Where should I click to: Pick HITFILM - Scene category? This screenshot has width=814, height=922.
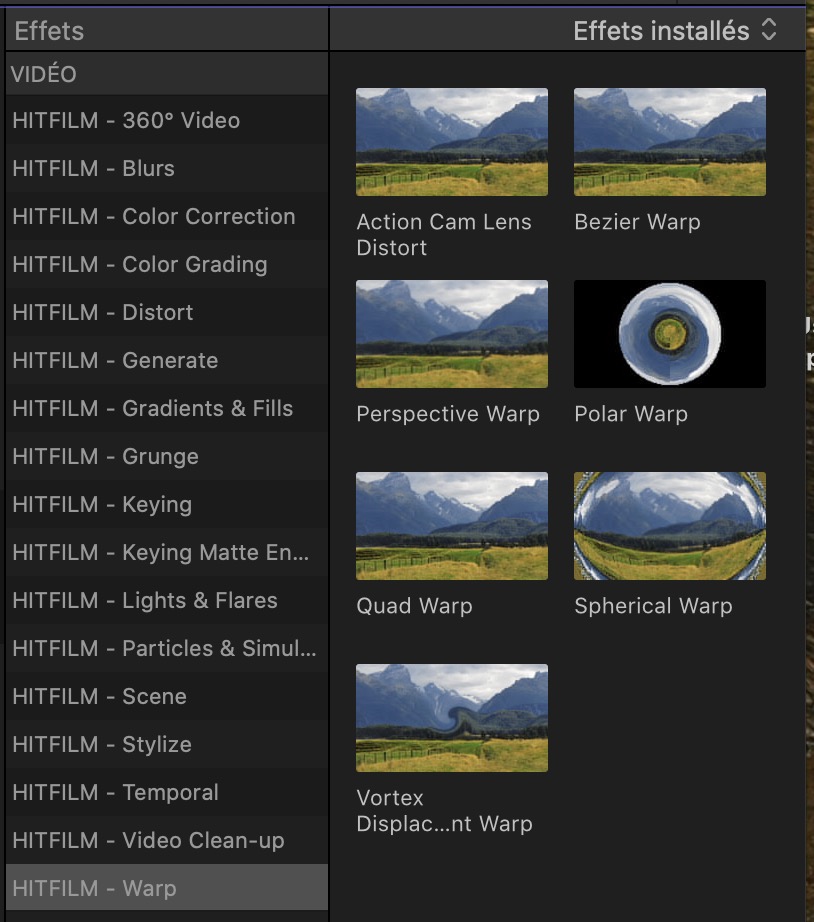(167, 696)
